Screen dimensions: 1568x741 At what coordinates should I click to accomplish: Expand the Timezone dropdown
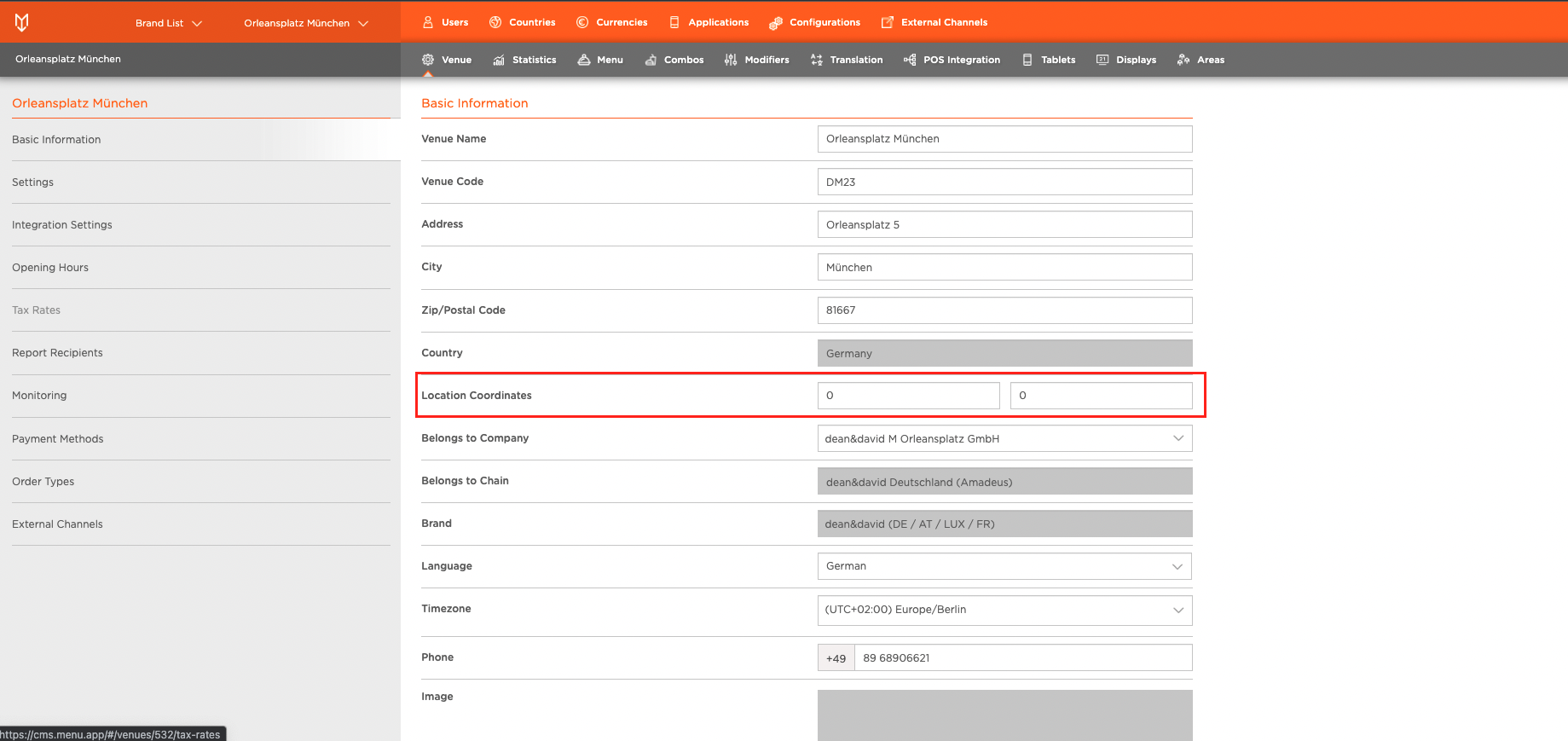(1004, 610)
